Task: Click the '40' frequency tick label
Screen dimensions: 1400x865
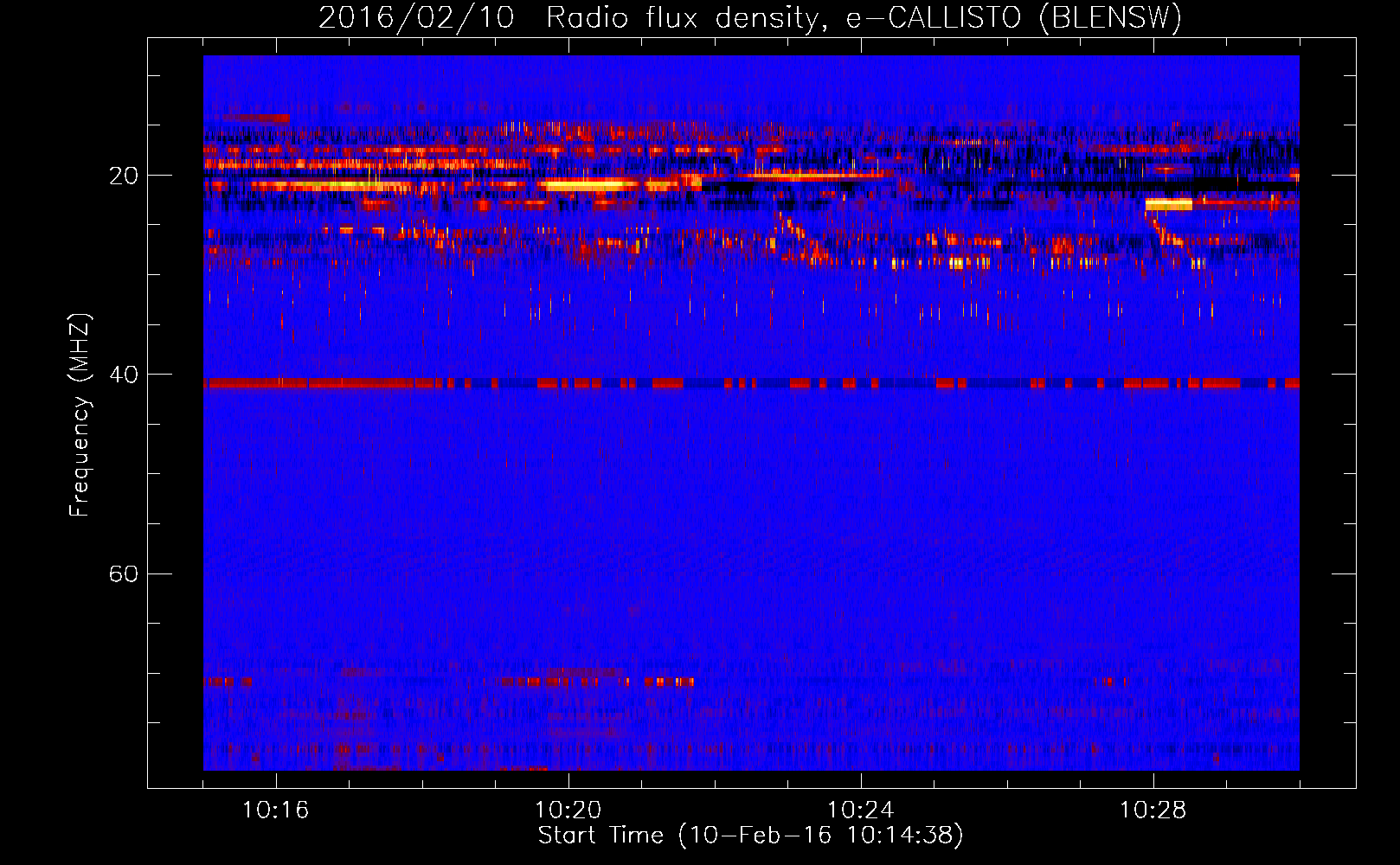Action: 123,375
